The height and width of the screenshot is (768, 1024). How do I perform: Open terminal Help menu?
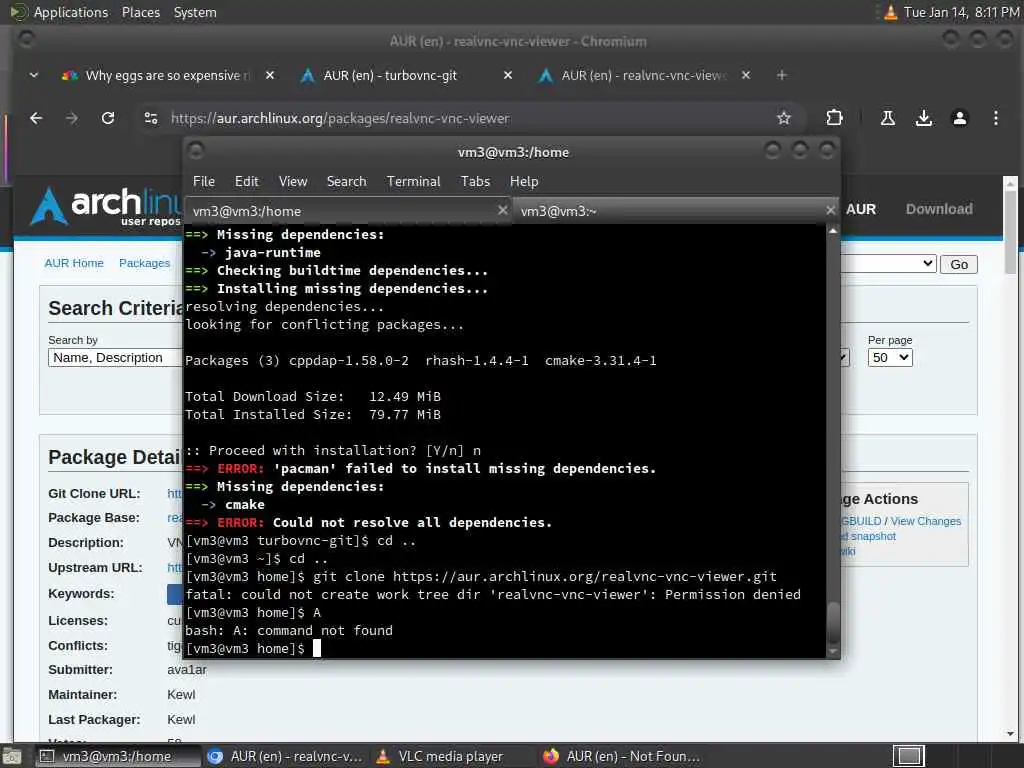(524, 182)
